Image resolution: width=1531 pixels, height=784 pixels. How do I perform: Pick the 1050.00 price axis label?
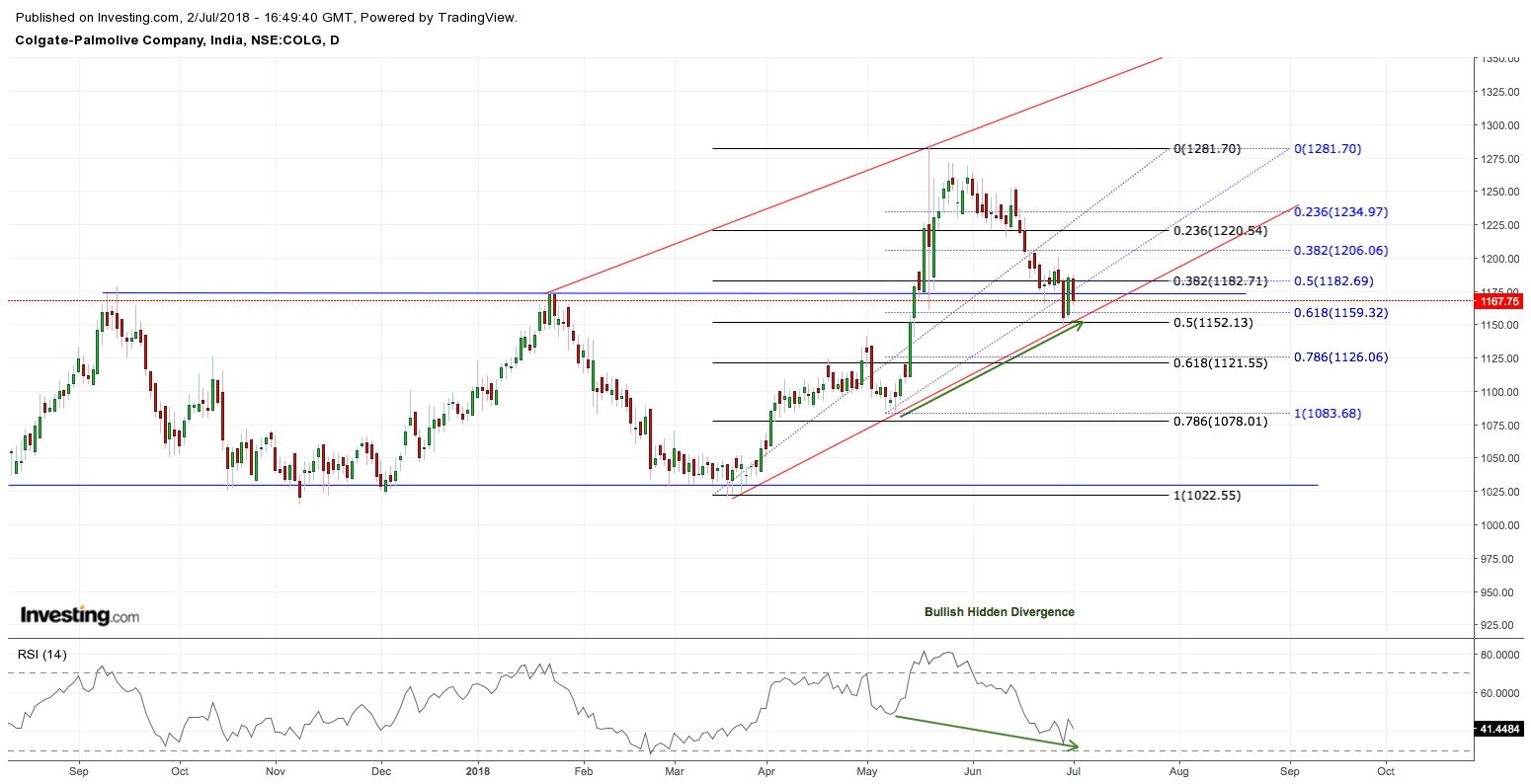pos(1500,458)
